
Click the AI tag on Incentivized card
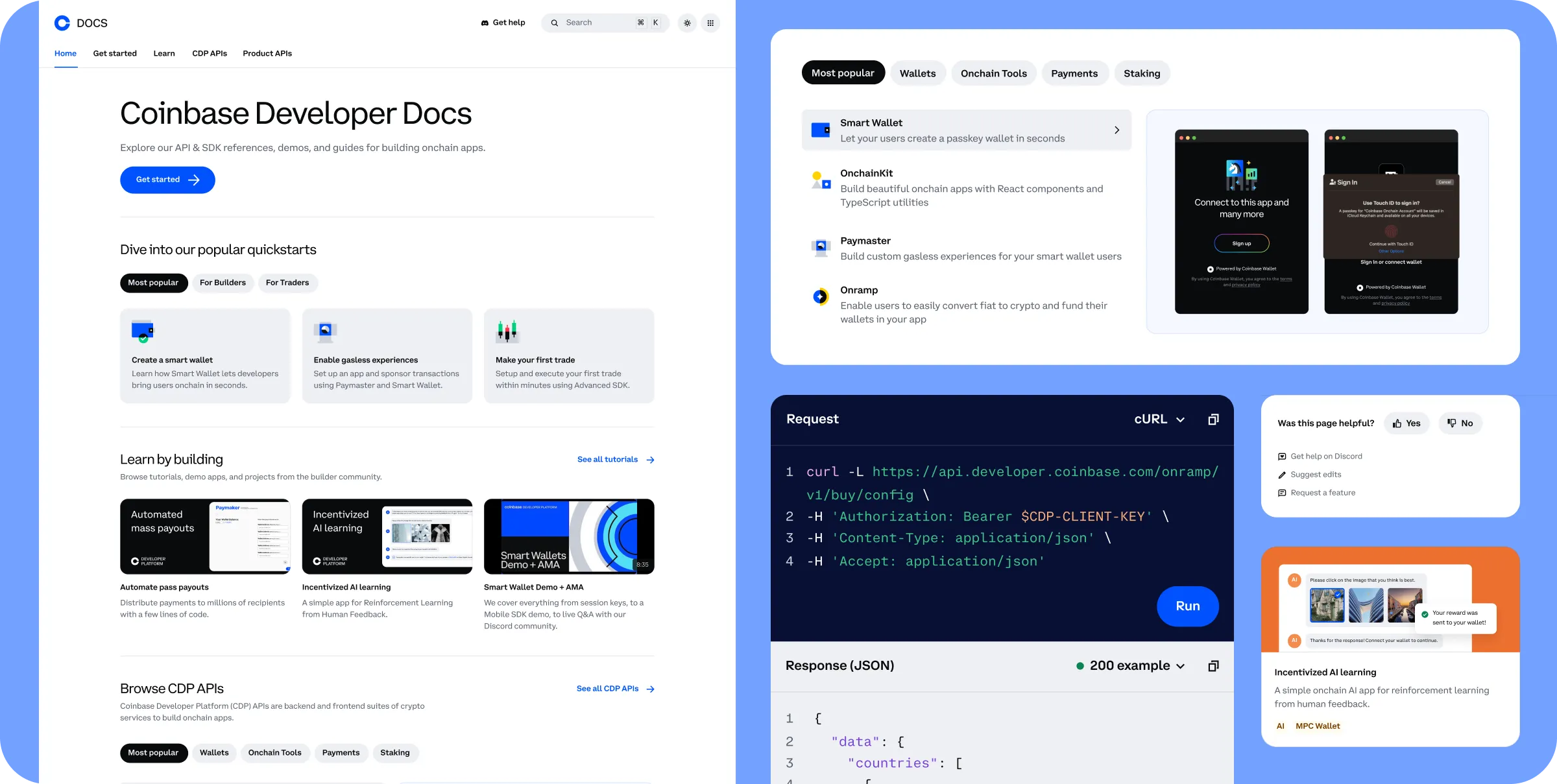tap(1280, 726)
